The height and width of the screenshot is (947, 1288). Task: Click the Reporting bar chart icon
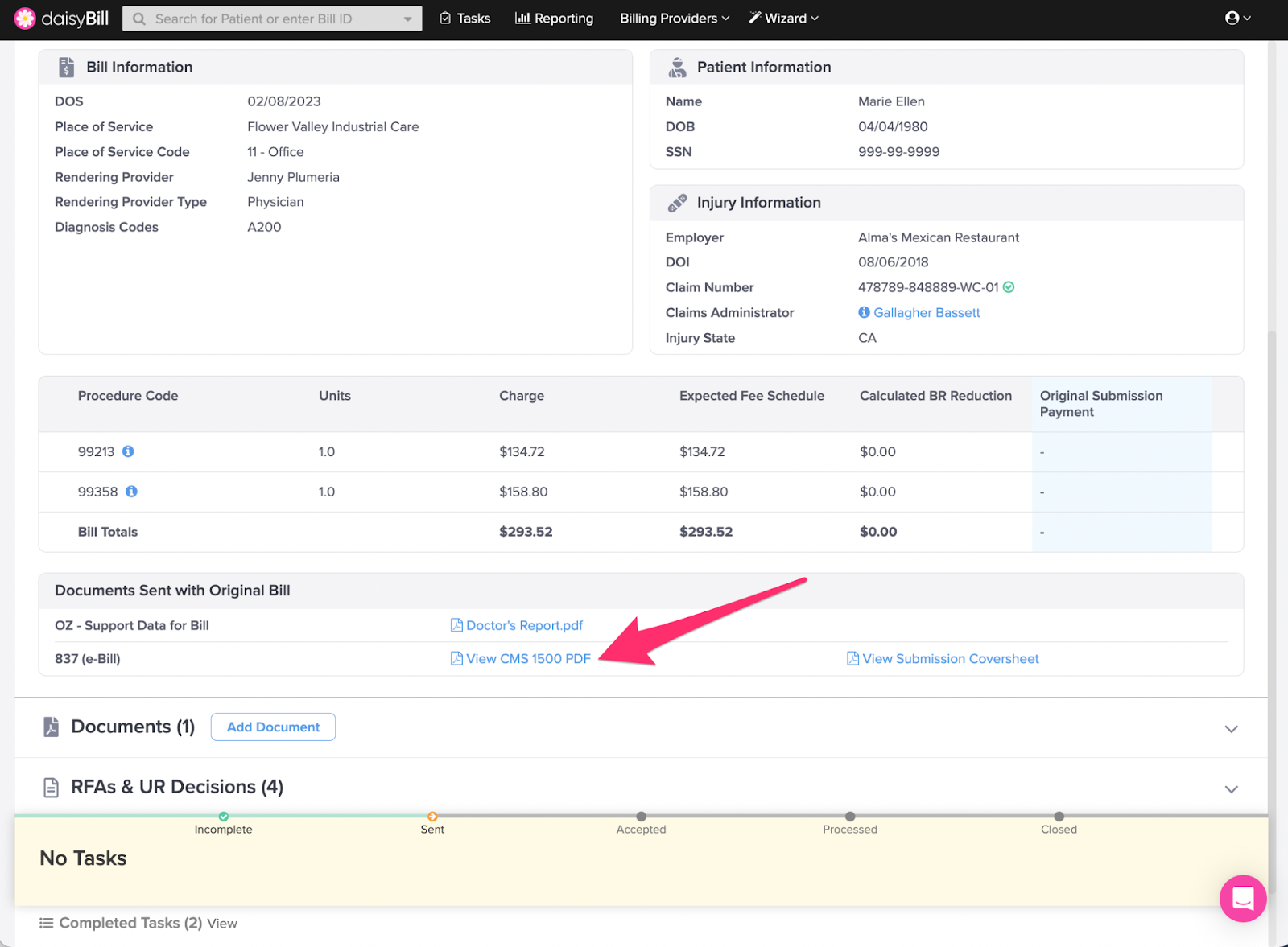522,19
